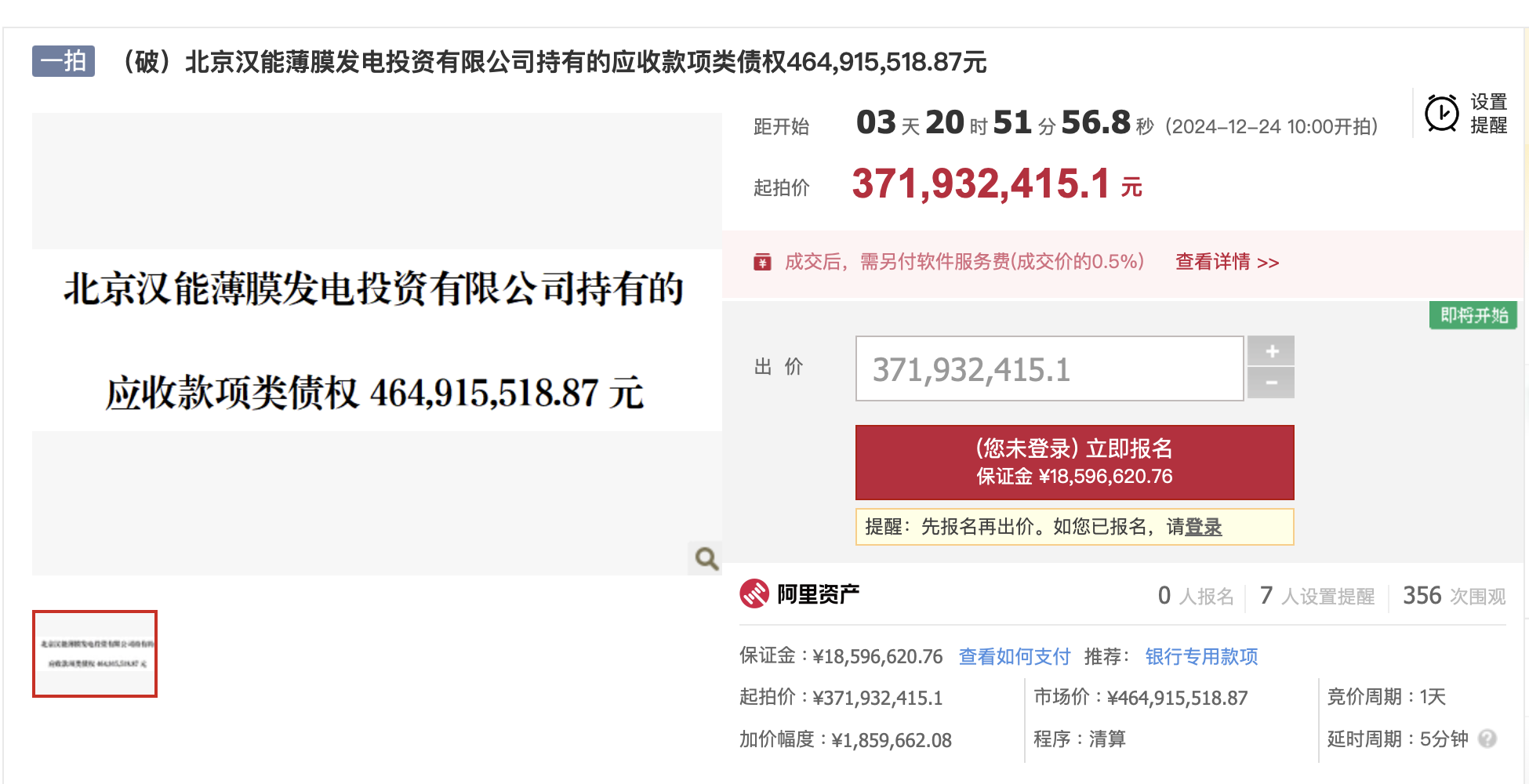
Task: Click the bid price input field
Action: click(x=1049, y=369)
